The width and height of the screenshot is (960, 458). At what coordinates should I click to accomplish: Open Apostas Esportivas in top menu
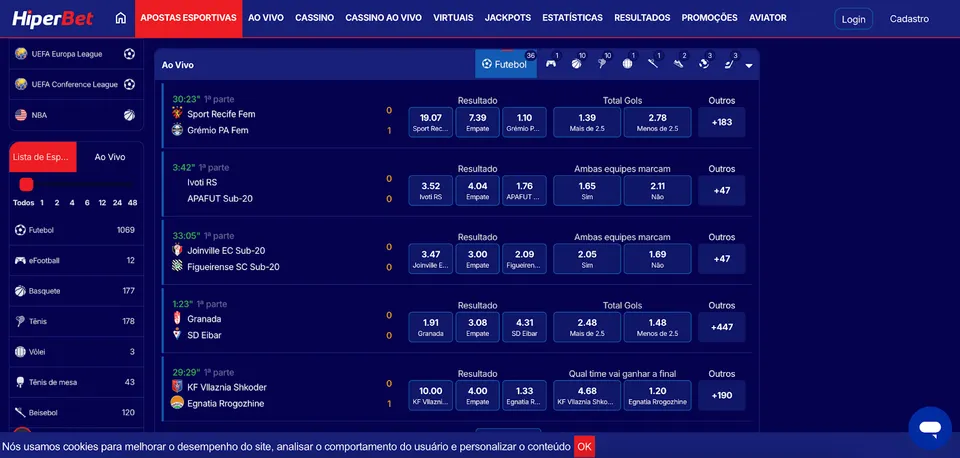[189, 18]
